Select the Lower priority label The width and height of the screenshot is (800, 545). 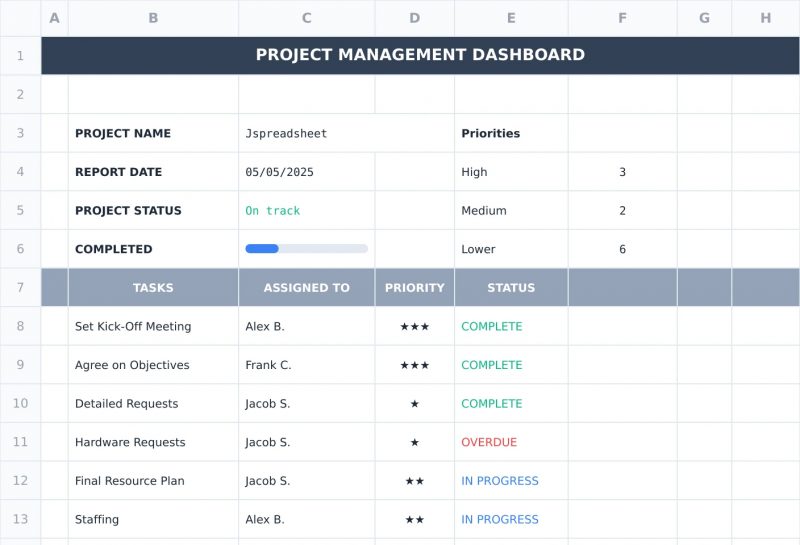511,249
